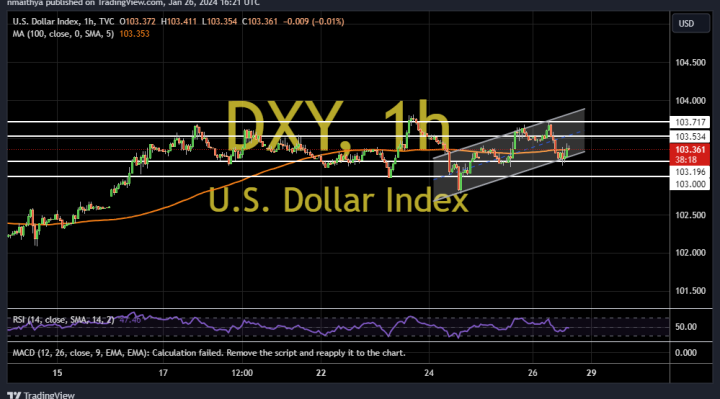Click the RSI (14, close, SMA, 14, 2) legend
This screenshot has width=720, height=399.
pyautogui.click(x=63, y=320)
